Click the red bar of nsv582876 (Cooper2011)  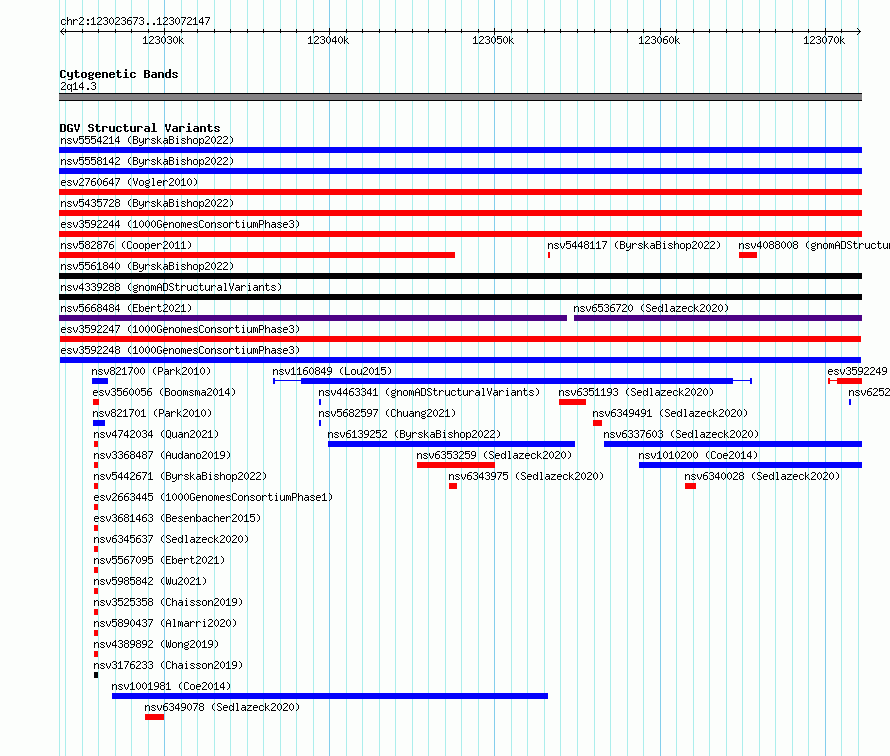(x=257, y=255)
